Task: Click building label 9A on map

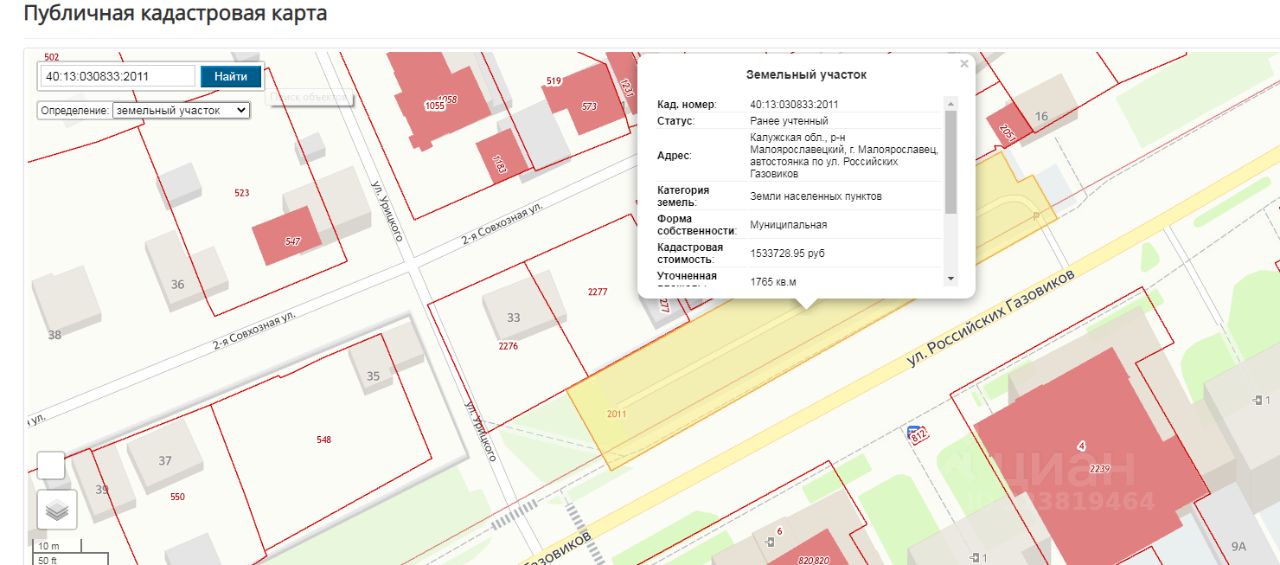Action: 1239,546
